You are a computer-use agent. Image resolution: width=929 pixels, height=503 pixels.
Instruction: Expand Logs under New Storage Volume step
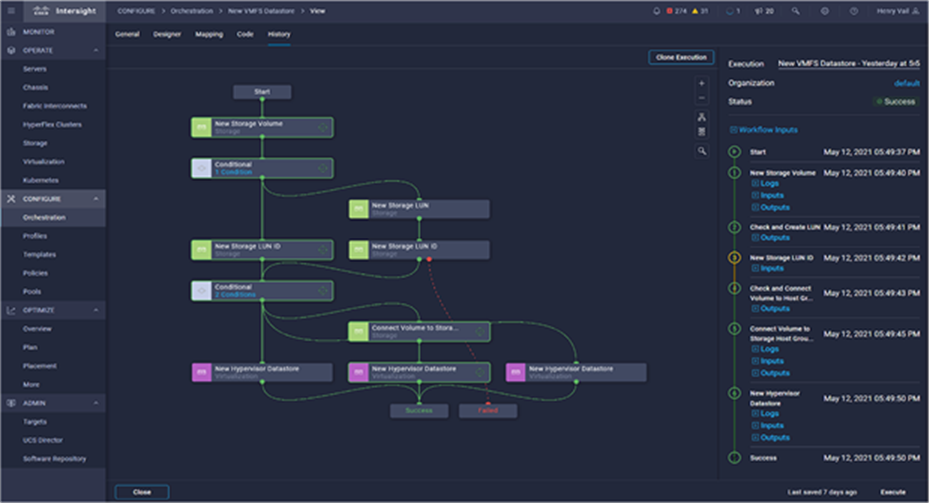(x=765, y=184)
